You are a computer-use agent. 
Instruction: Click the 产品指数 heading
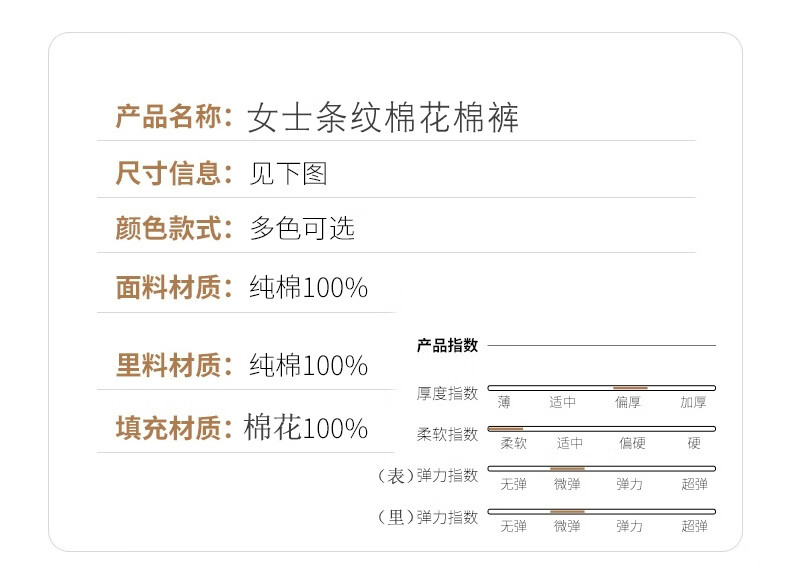coord(447,345)
